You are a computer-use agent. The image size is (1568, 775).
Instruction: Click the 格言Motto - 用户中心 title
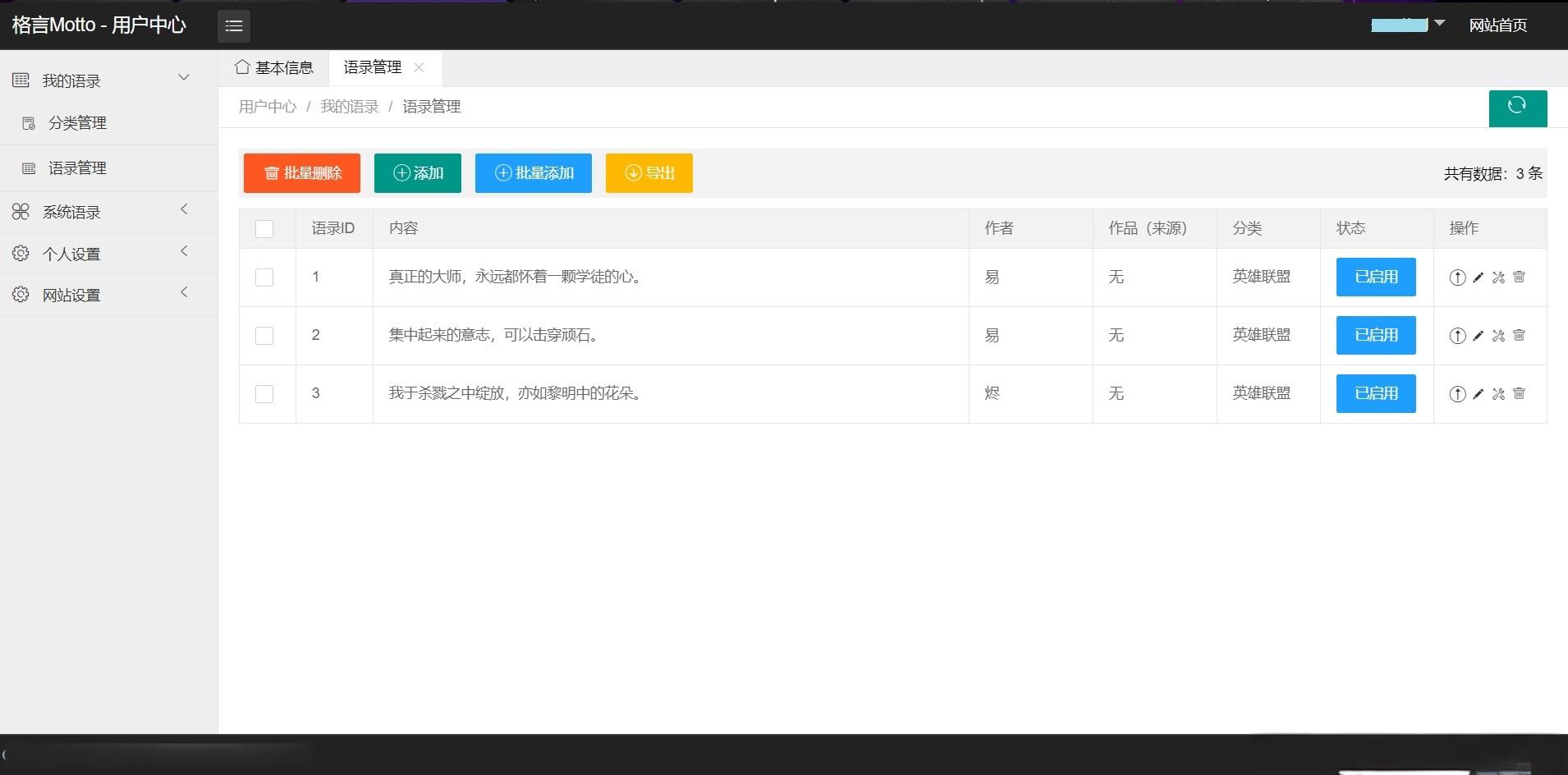pyautogui.click(x=99, y=25)
